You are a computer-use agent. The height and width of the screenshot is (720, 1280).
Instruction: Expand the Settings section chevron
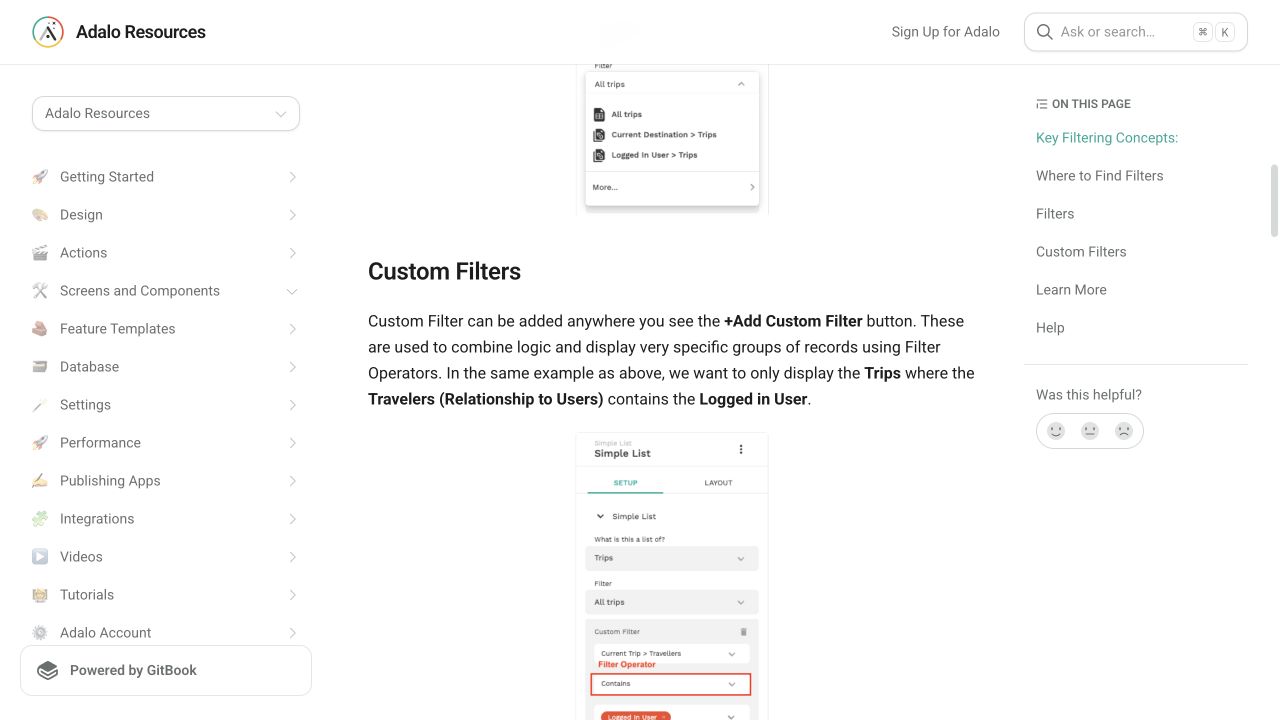[292, 405]
